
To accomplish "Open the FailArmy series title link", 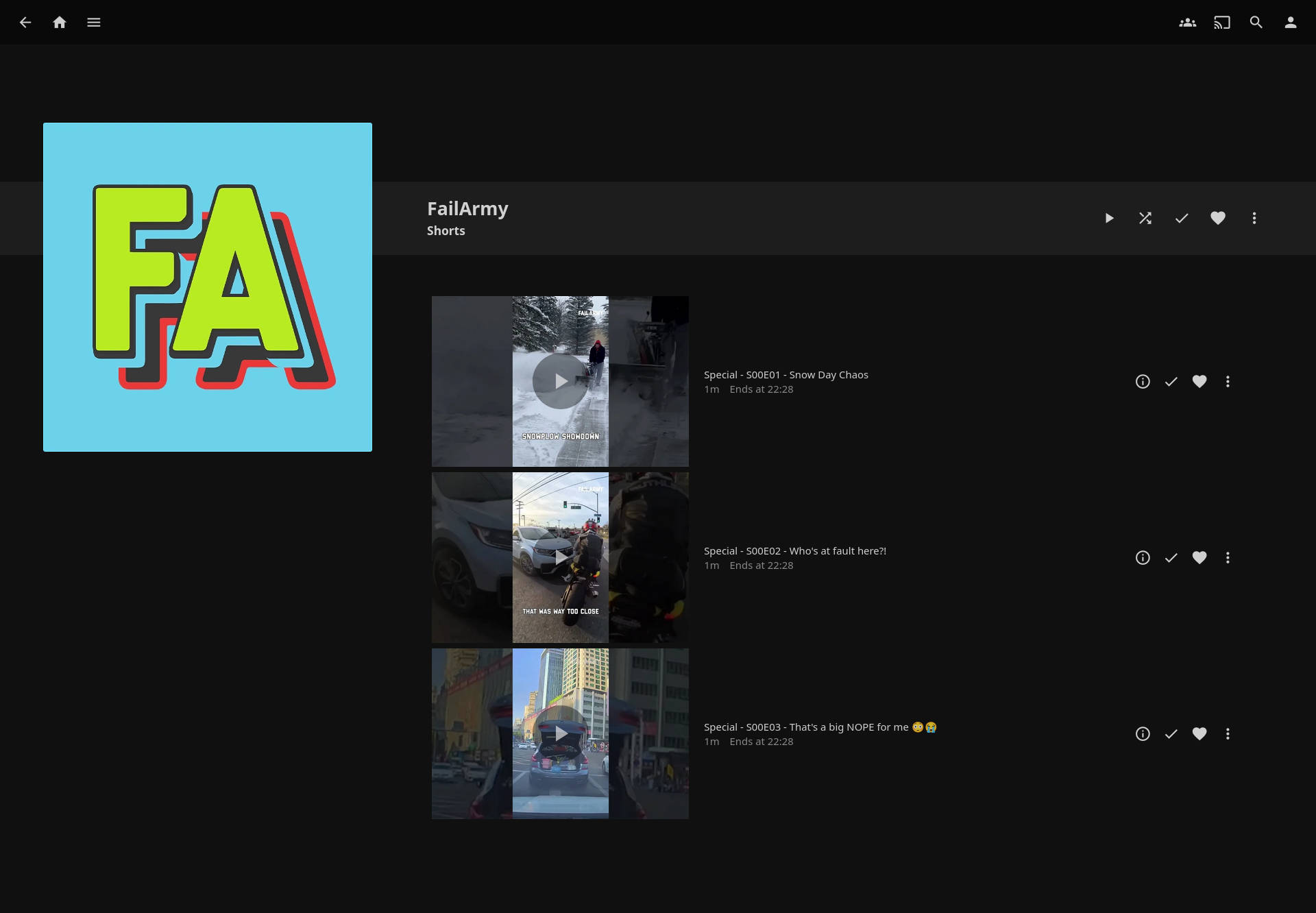I will (467, 208).
